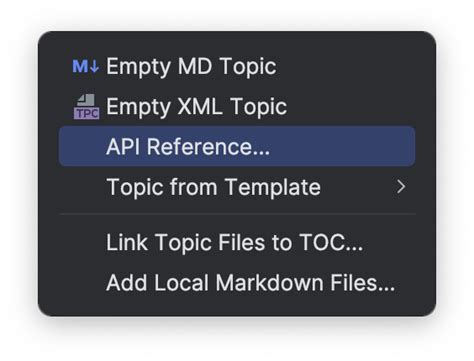474x361 pixels.
Task: Click the TPC icon beside Empty XML Topic
Action: [x=86, y=107]
